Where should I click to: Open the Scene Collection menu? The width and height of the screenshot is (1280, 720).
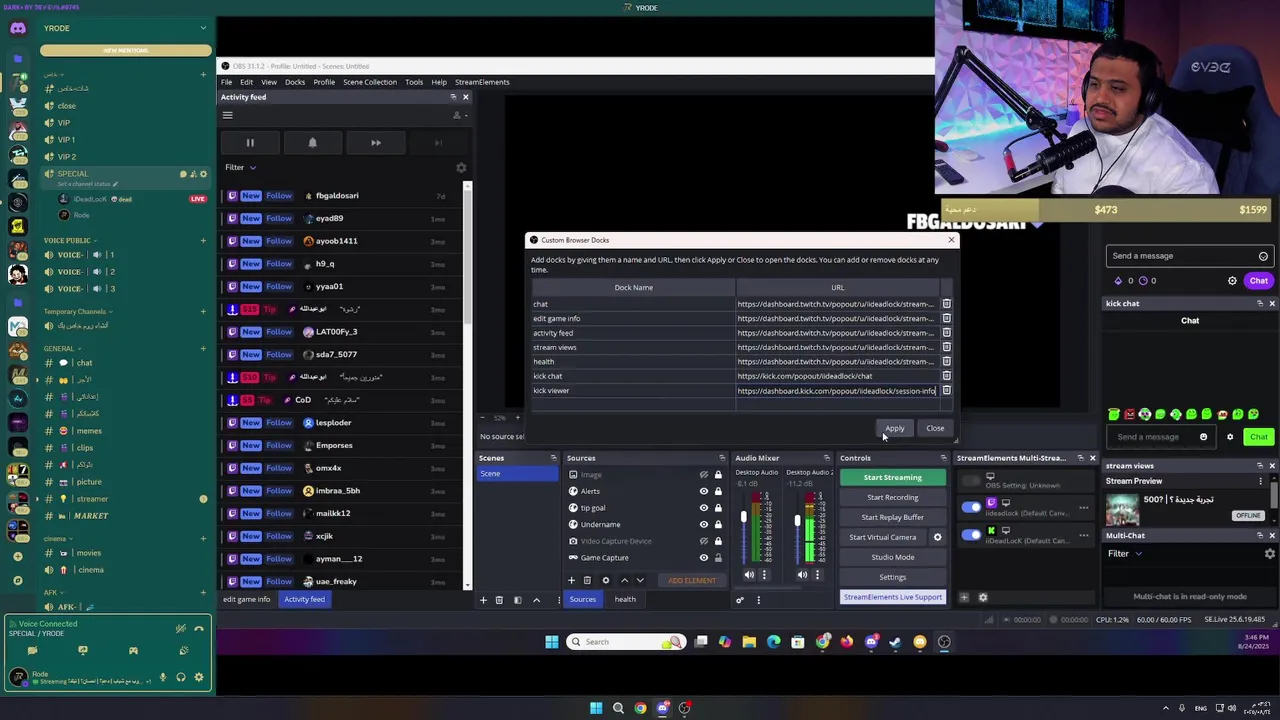[370, 82]
